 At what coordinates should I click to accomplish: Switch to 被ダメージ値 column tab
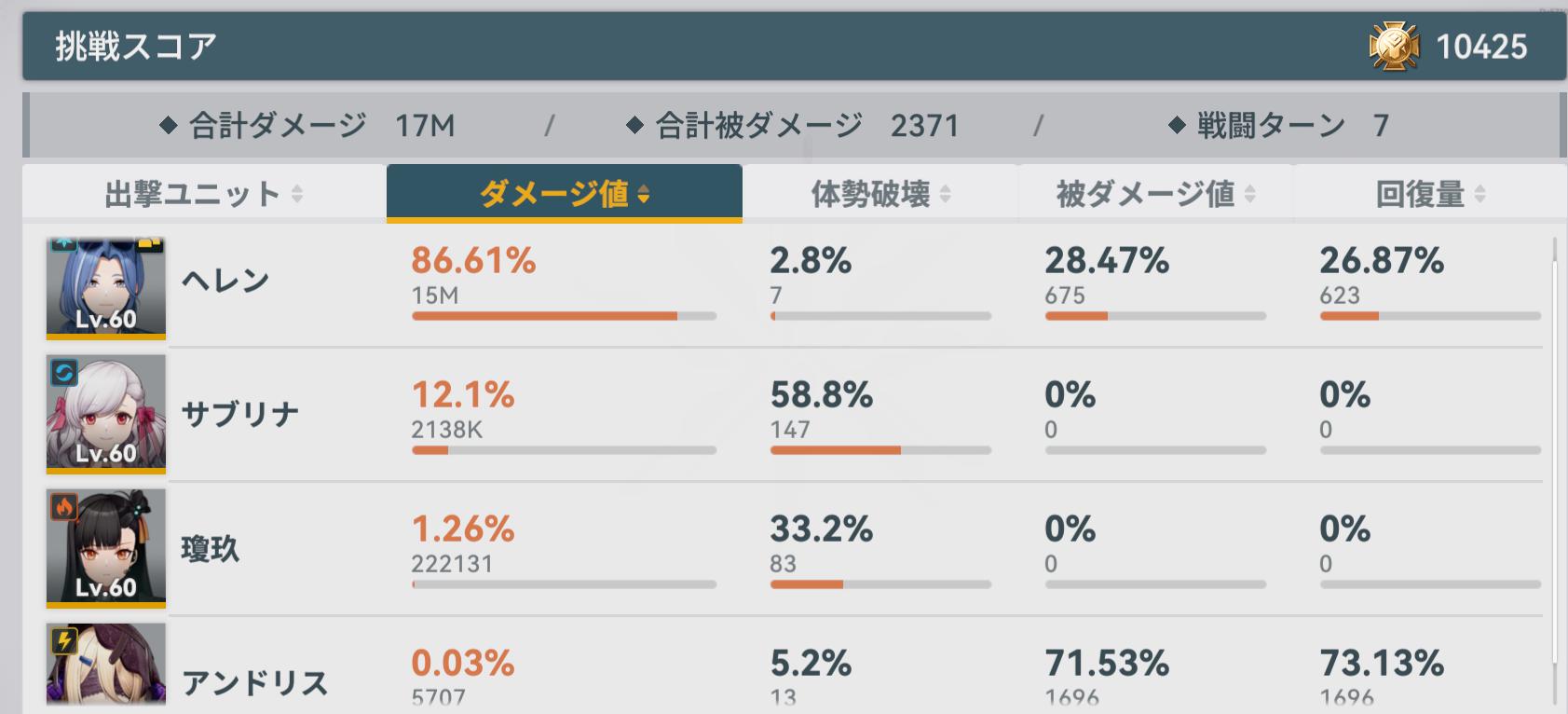pos(1156,194)
